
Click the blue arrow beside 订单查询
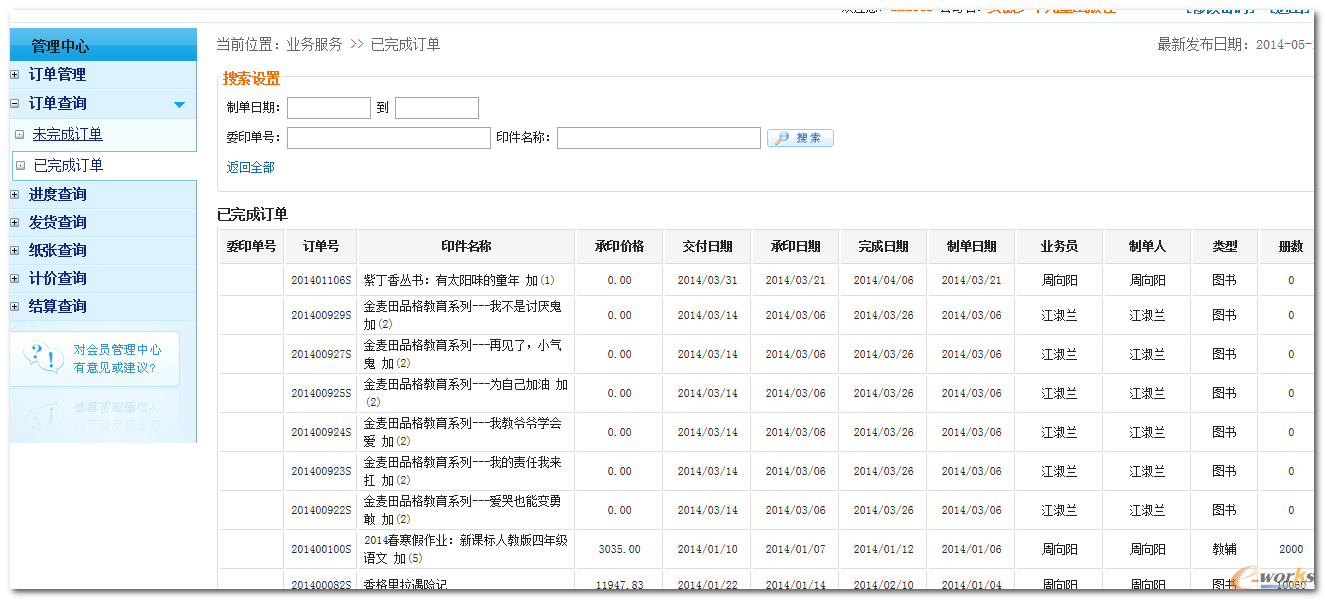179,104
